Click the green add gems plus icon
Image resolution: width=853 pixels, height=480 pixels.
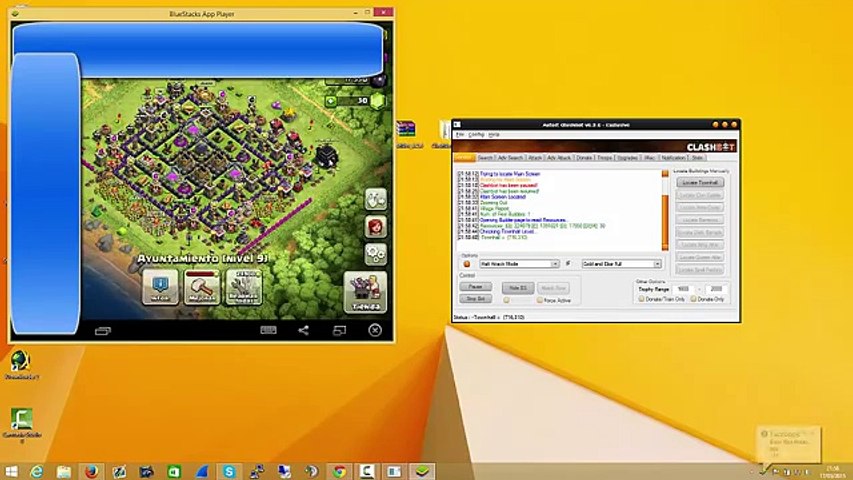330,101
